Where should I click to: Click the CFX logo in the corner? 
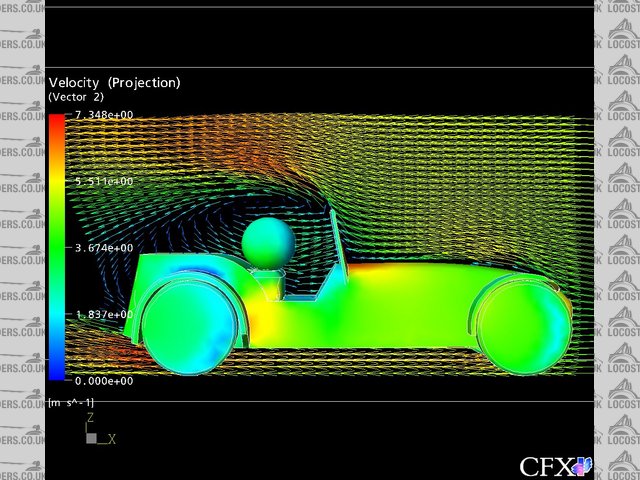(556, 466)
